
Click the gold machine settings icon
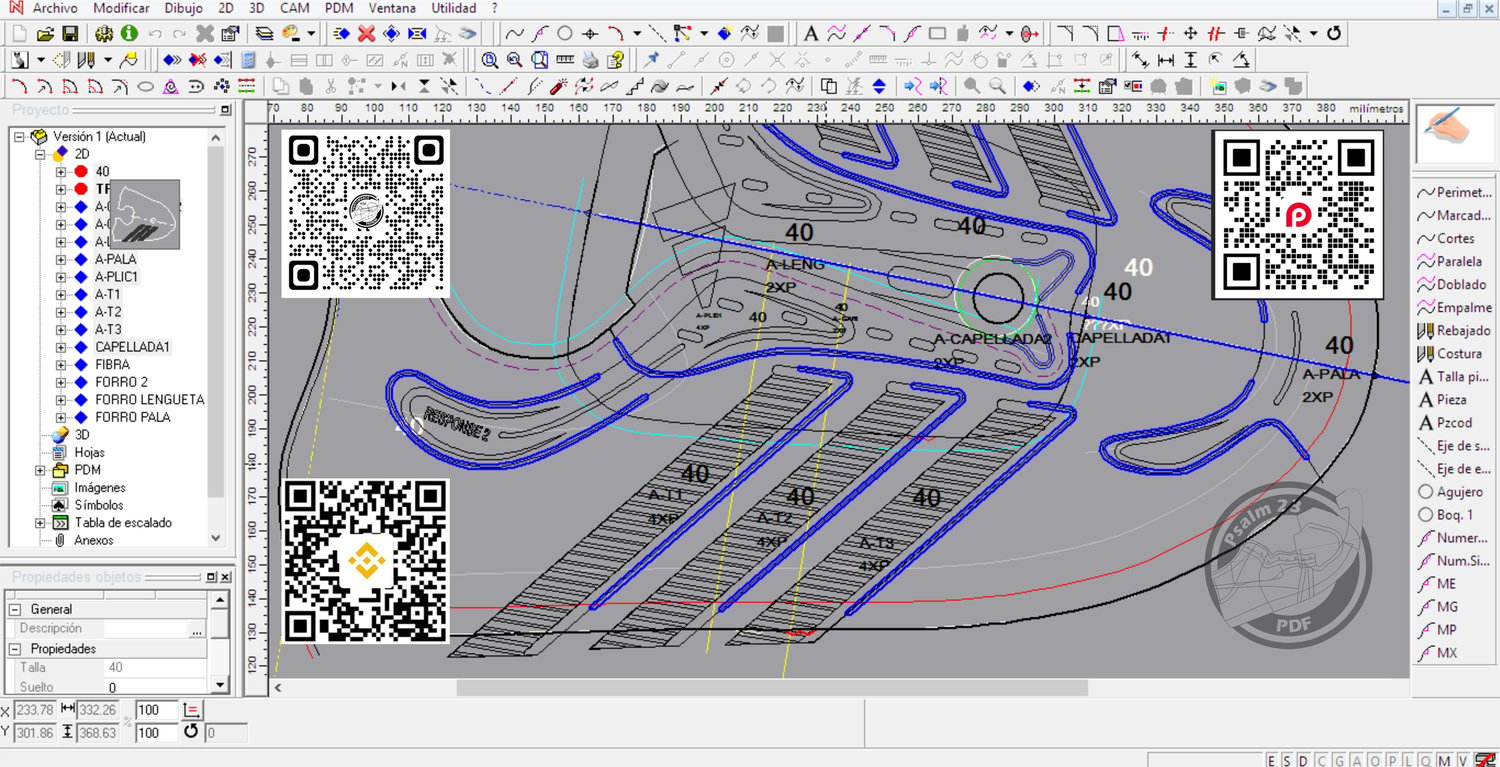click(103, 34)
